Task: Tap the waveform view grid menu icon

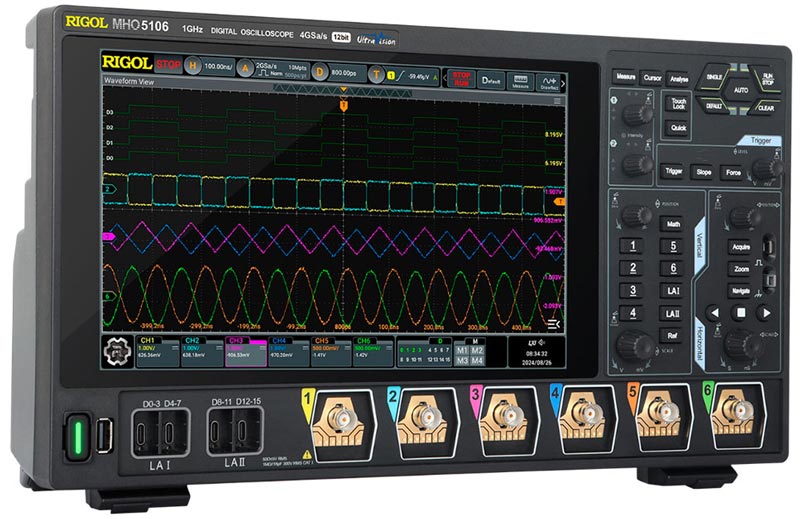Action: tap(557, 101)
